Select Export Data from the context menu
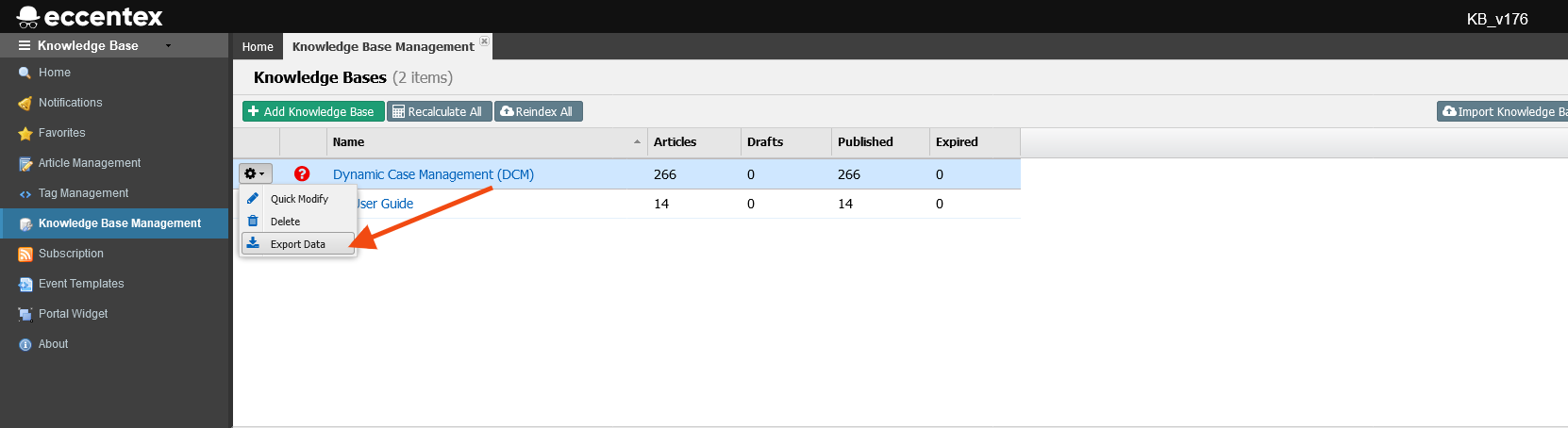 (x=297, y=244)
